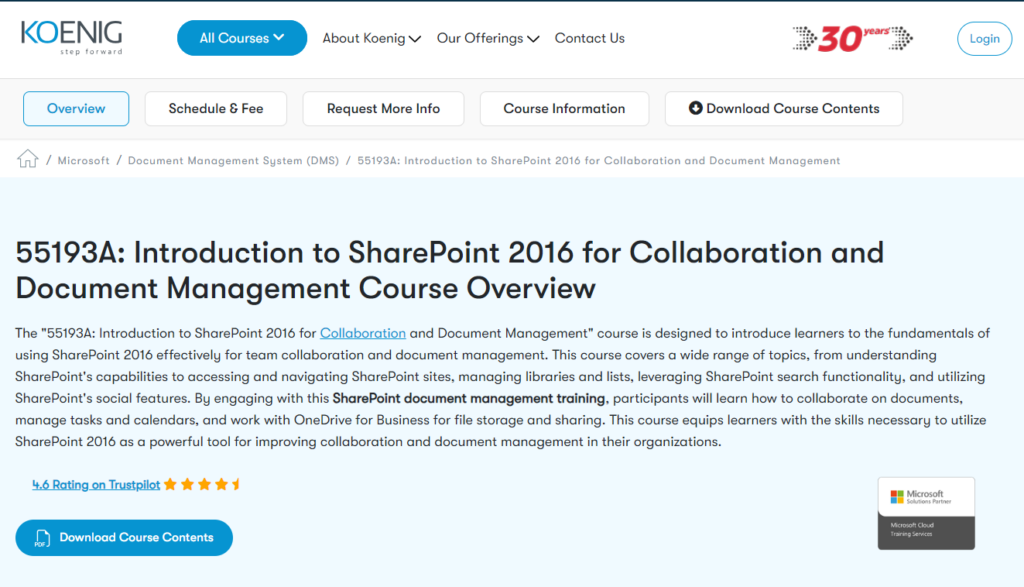This screenshot has height=587, width=1024.
Task: Select the Overview tab
Action: 76,108
